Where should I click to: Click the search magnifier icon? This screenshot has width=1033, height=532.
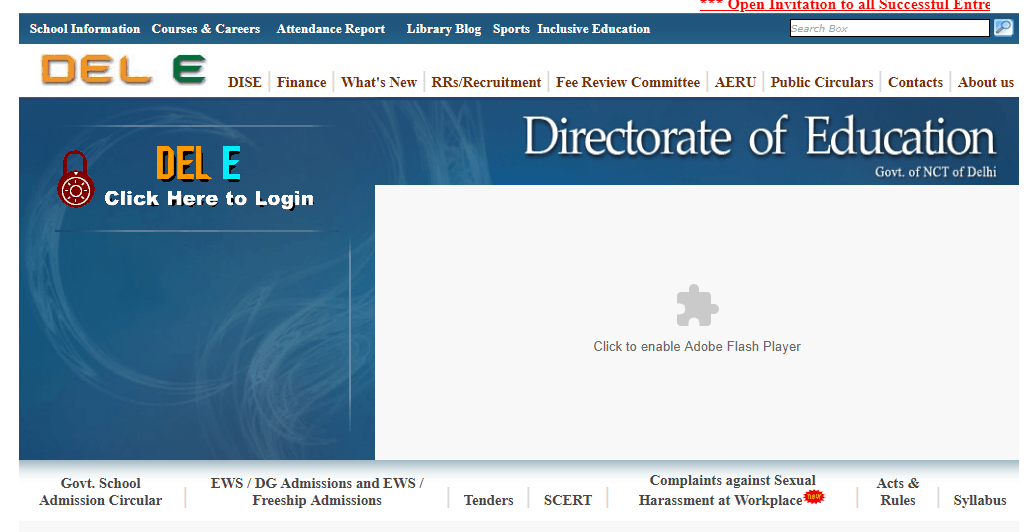point(1003,28)
